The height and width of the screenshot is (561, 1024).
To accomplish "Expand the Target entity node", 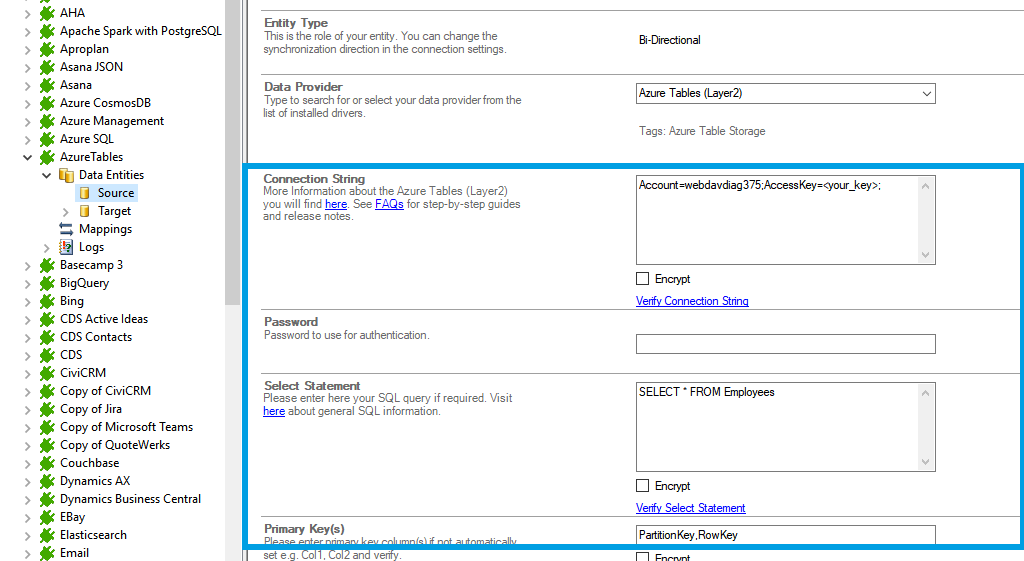I will (x=66, y=211).
